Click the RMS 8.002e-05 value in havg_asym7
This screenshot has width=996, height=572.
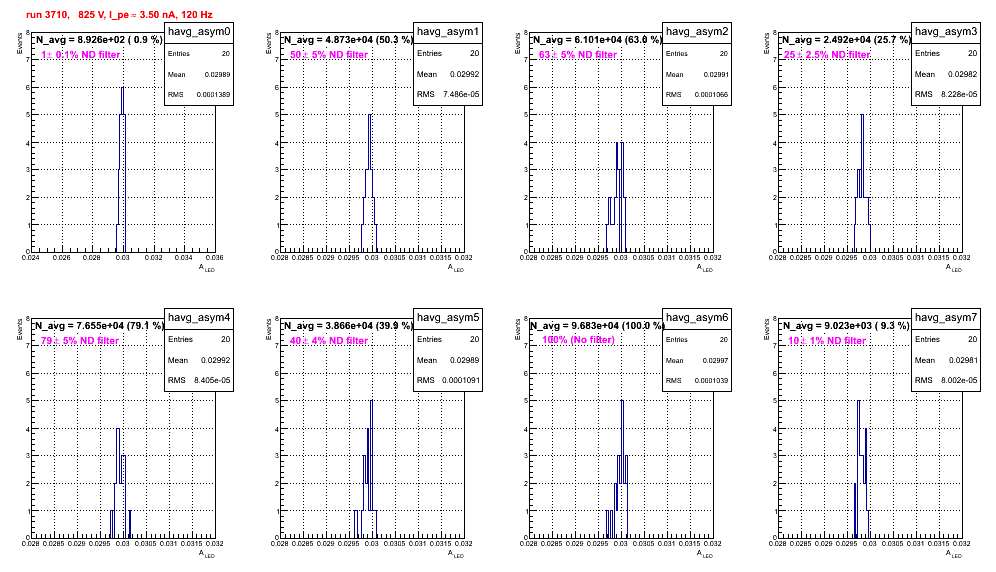coord(960,380)
